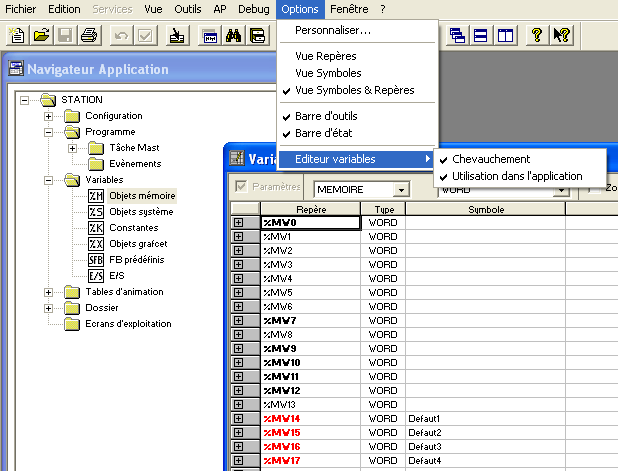This screenshot has width=618, height=471.
Task: Click the Open file toolbar icon
Action: tap(41, 36)
